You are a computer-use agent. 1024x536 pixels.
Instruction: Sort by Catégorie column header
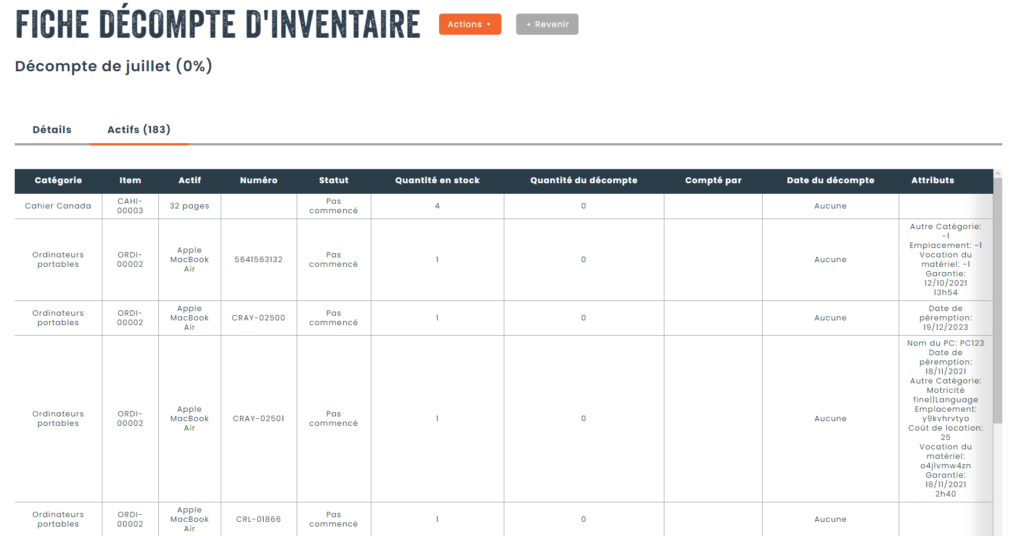[x=58, y=181]
